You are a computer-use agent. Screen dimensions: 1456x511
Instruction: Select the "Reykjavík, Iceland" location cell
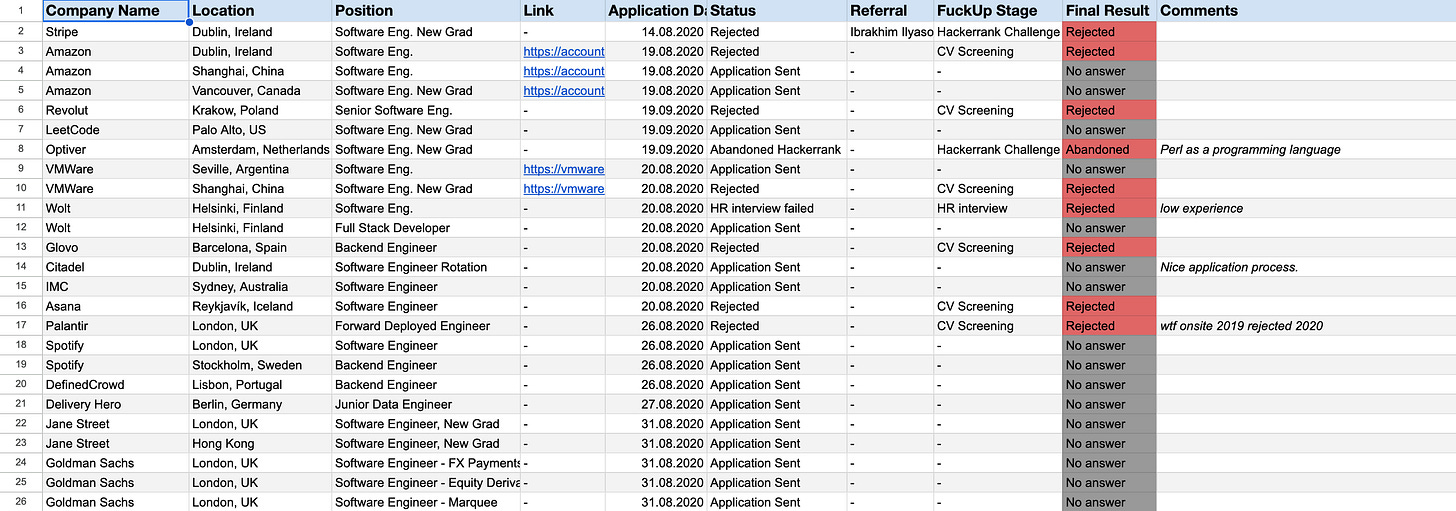(x=260, y=306)
